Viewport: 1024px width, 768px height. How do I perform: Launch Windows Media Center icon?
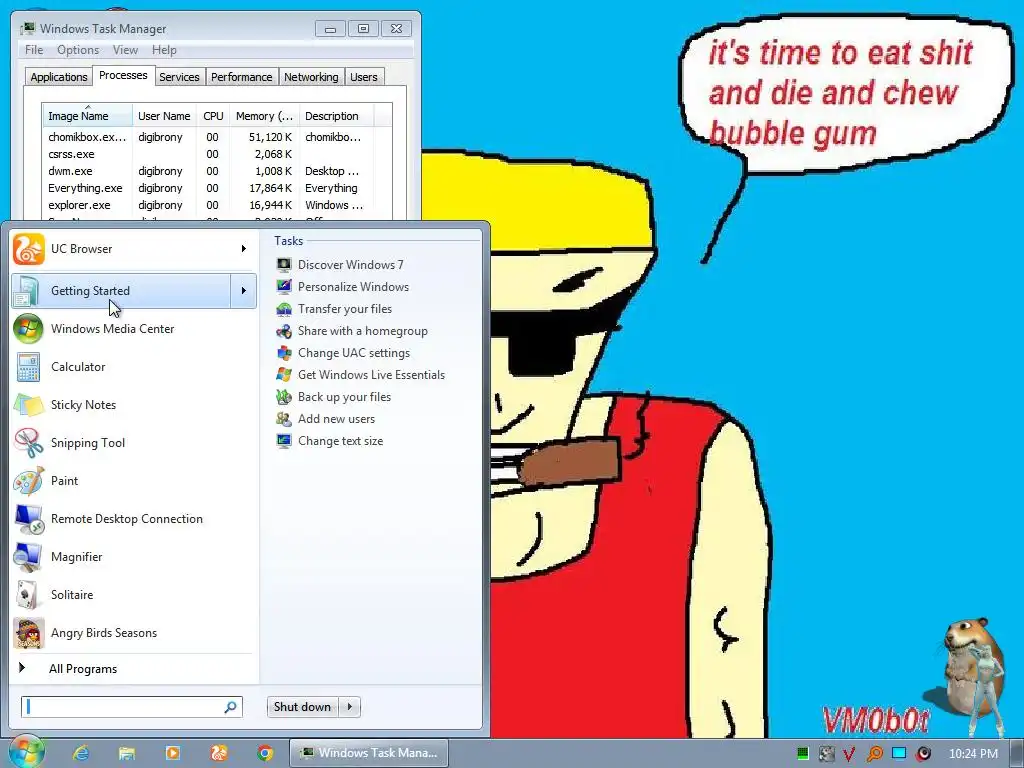[x=28, y=328]
